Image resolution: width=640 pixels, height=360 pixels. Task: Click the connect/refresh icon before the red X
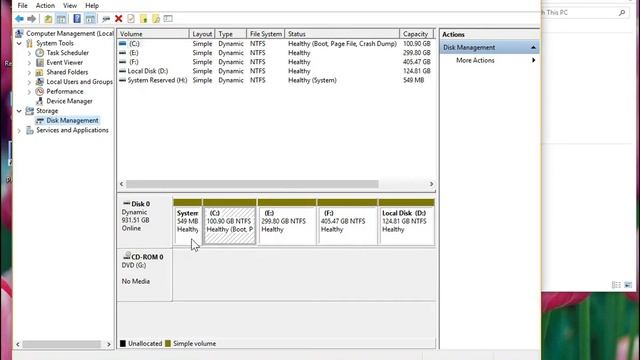[106, 19]
